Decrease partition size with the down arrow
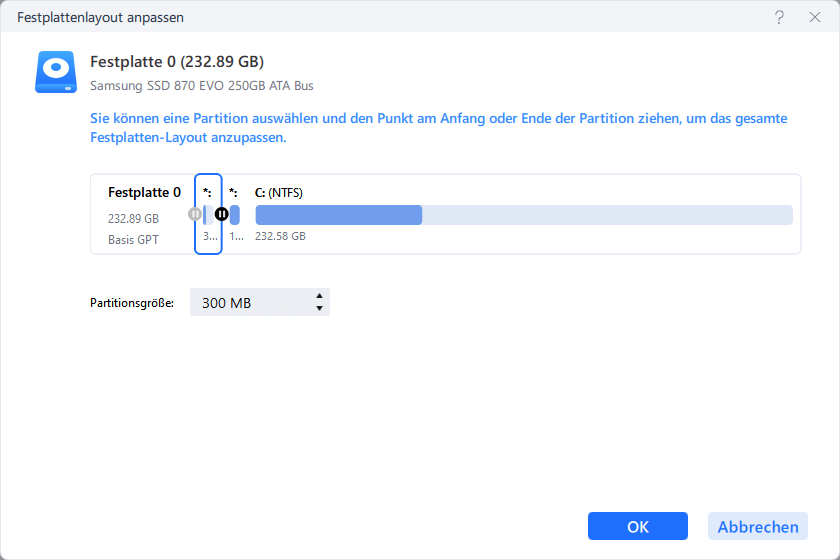The image size is (840, 560). click(319, 308)
